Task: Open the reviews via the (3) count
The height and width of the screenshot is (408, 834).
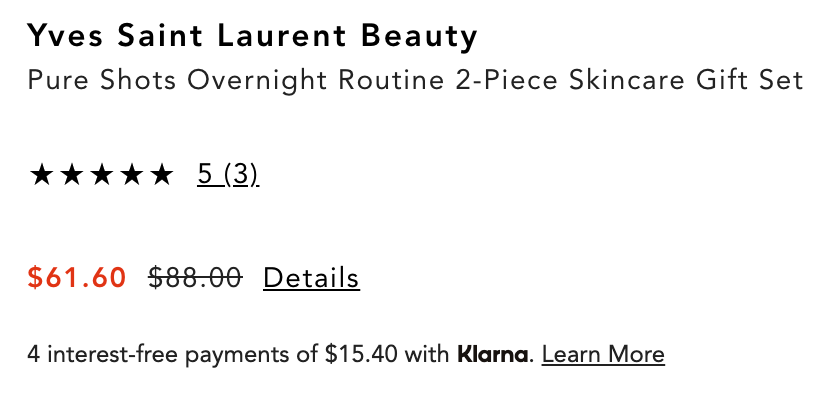Action: [x=241, y=175]
